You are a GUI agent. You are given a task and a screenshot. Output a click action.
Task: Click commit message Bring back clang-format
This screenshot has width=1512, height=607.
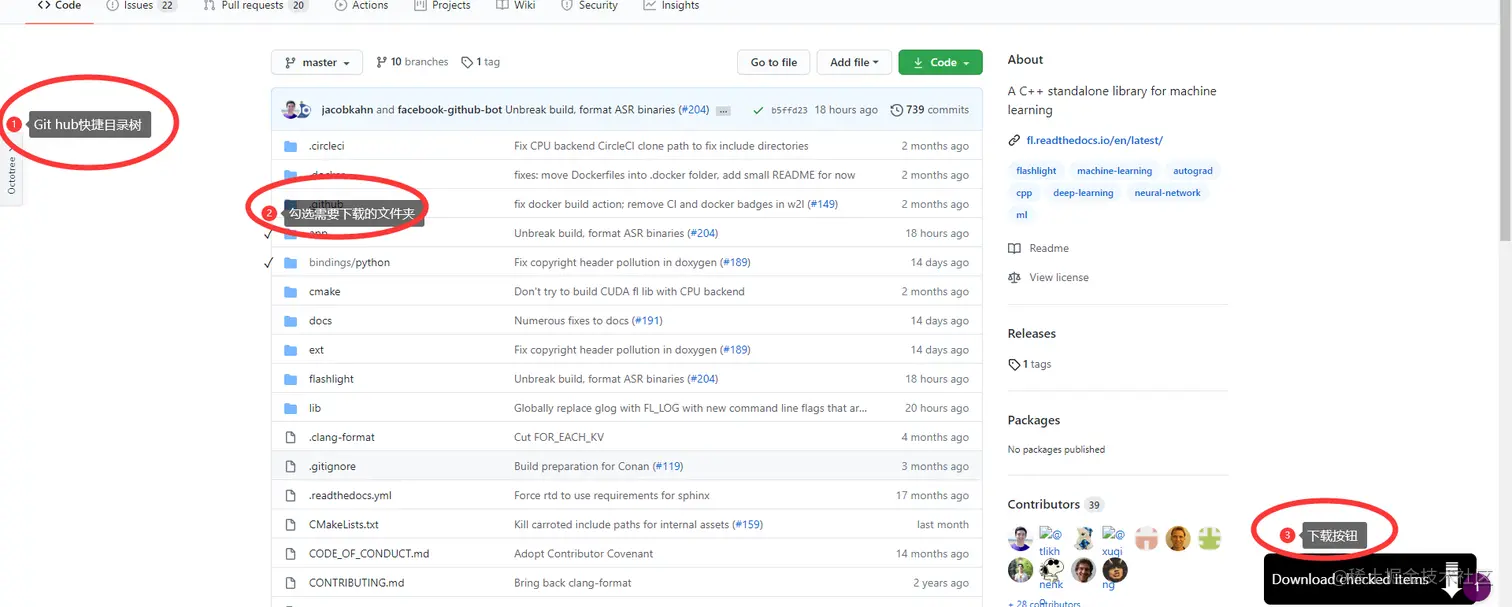point(573,582)
